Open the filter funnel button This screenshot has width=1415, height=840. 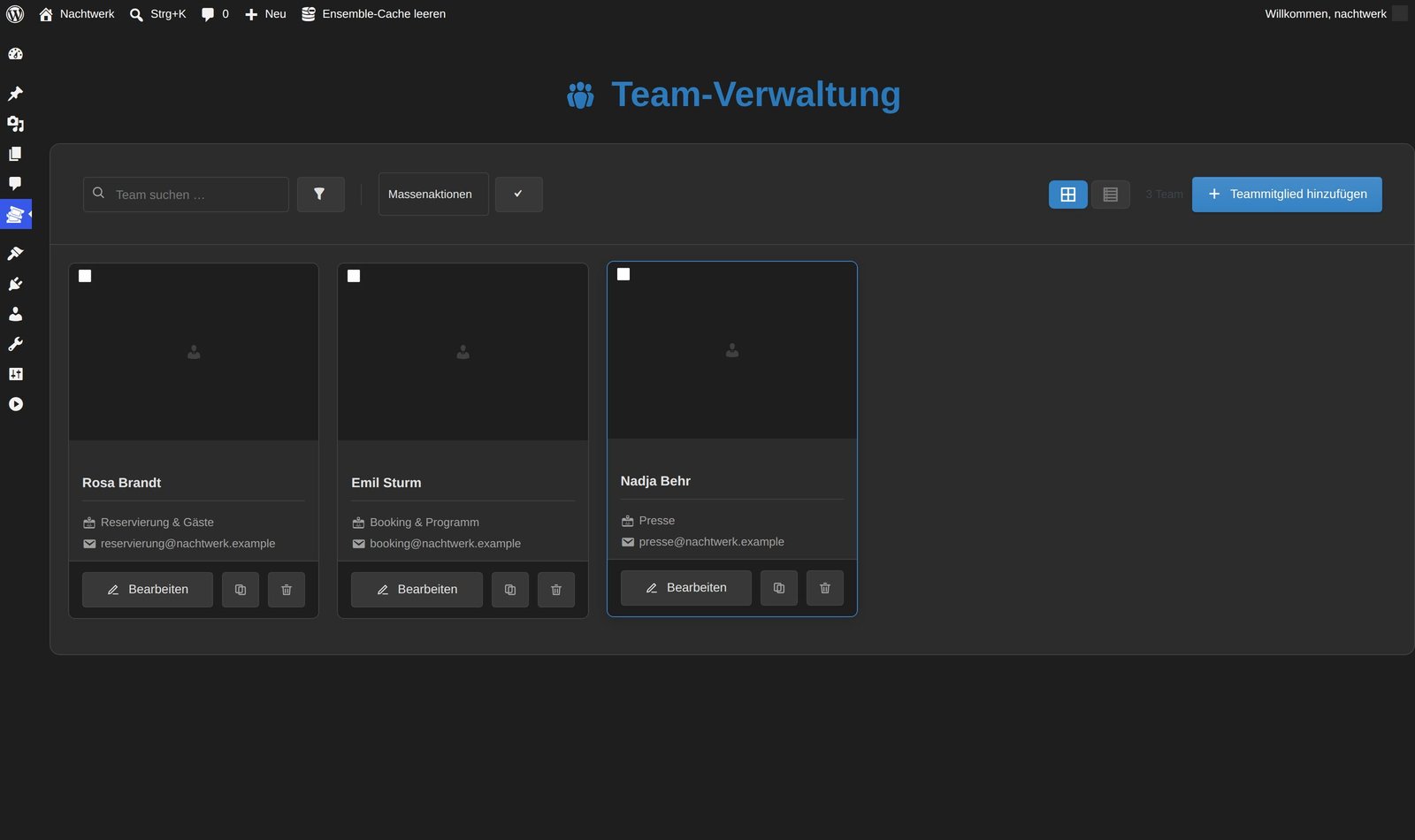[320, 195]
